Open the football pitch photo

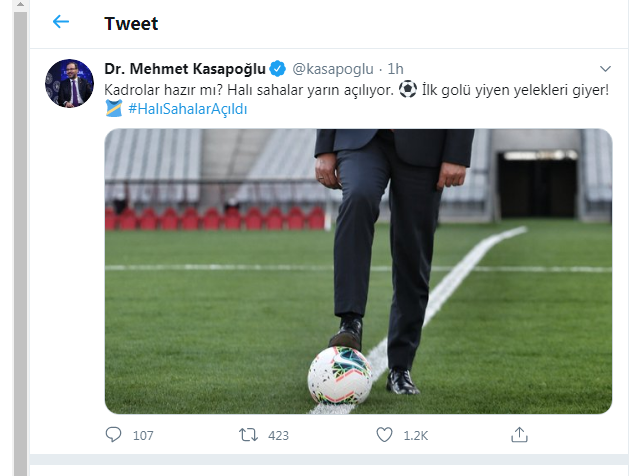[358, 270]
